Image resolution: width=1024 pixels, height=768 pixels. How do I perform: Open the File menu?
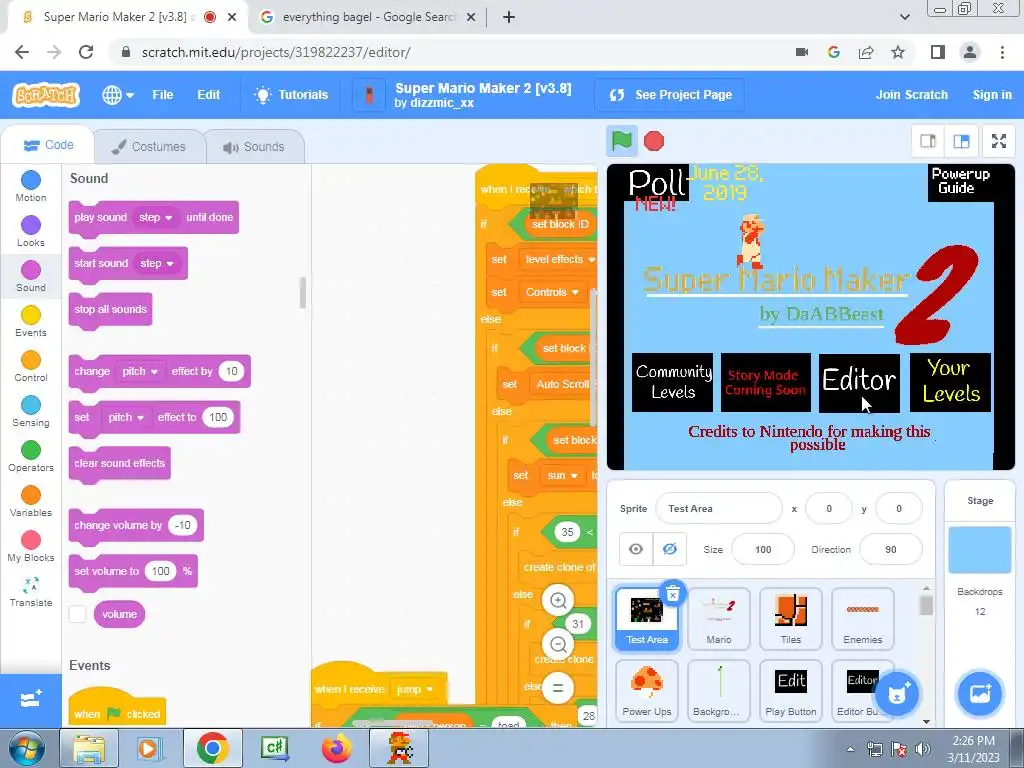[x=163, y=95]
